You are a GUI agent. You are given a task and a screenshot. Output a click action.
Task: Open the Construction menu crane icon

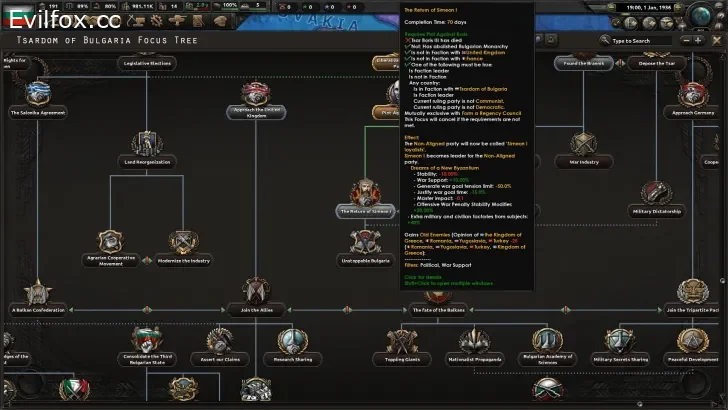[x=136, y=20]
